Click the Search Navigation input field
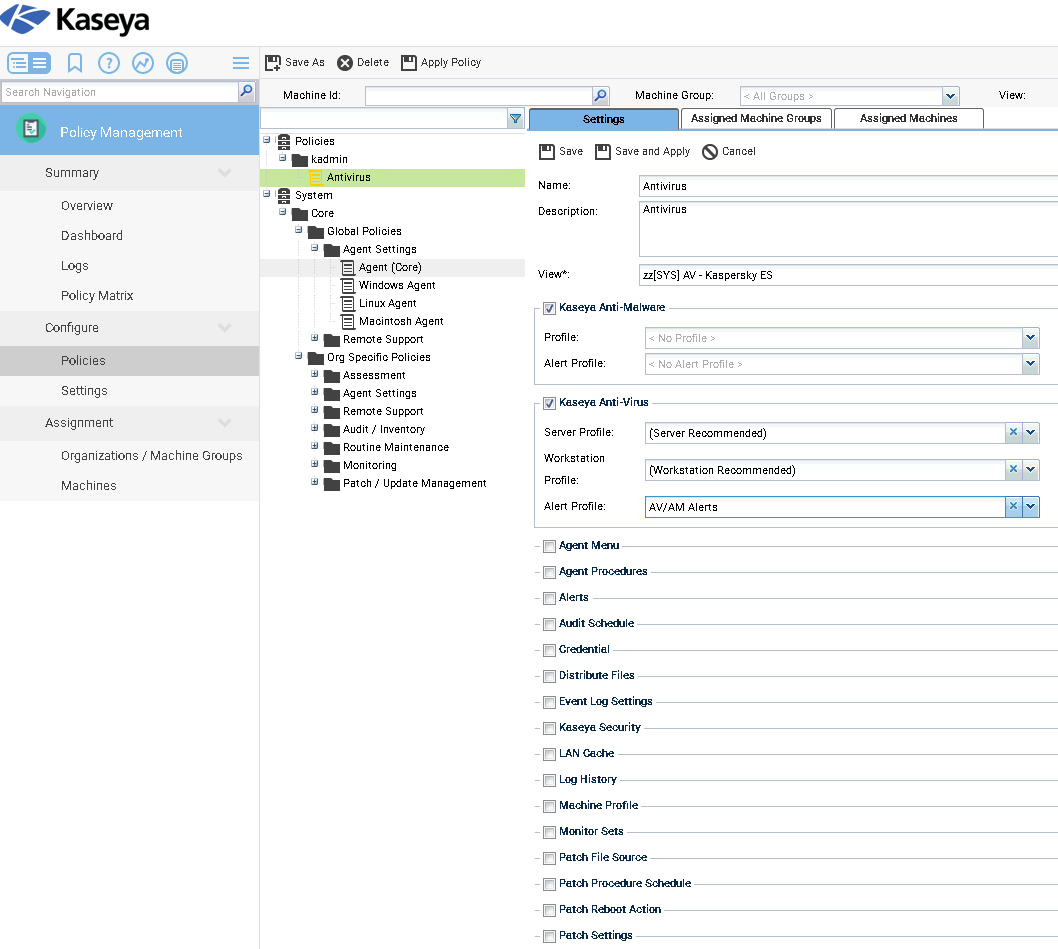Viewport: 1058px width, 949px height. 119,92
